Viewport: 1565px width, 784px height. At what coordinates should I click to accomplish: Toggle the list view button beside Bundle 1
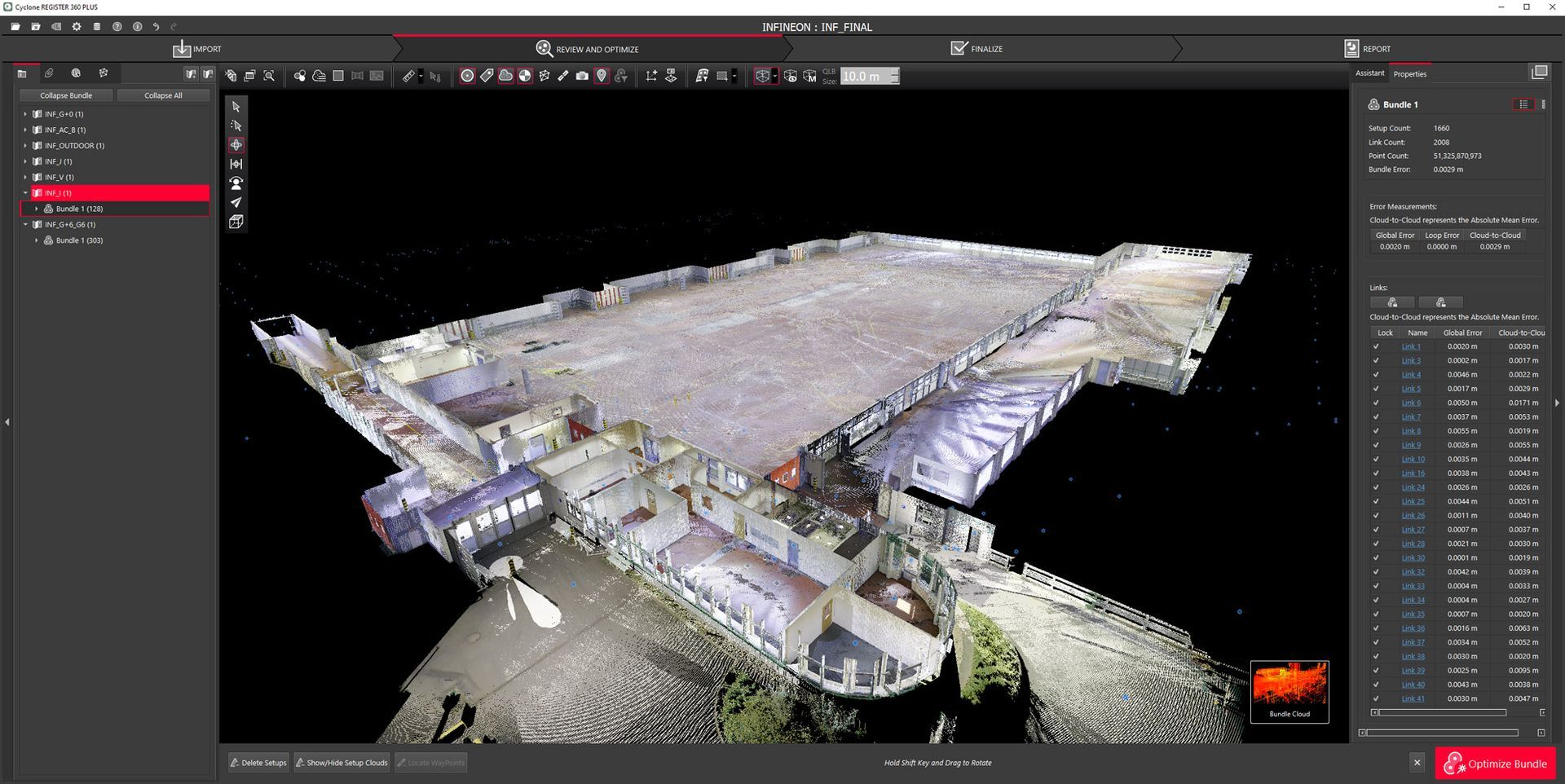click(1523, 104)
